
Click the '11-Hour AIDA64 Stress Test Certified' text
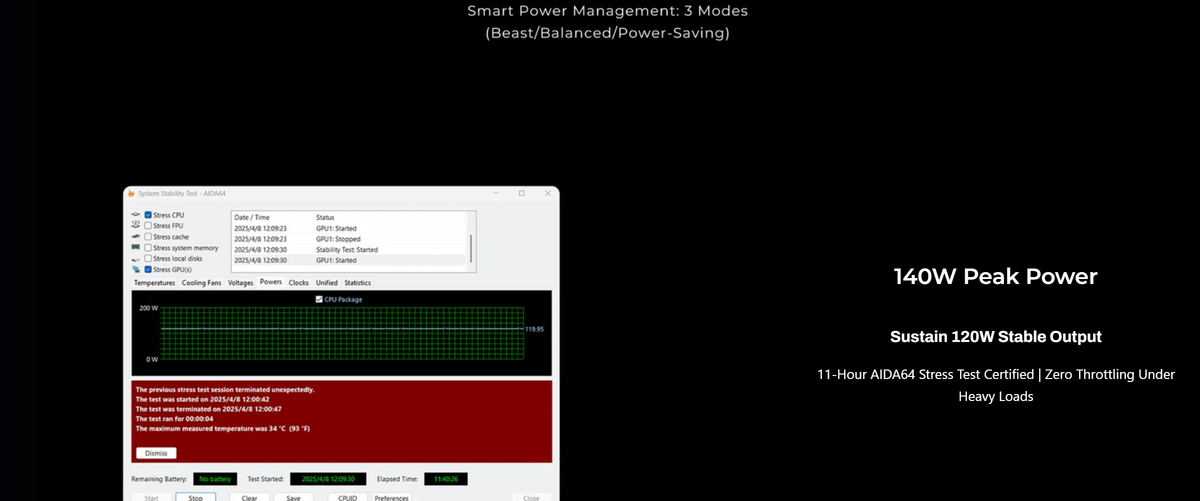[926, 374]
